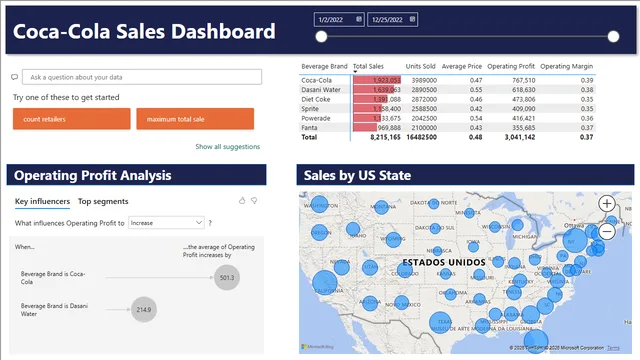
Task: Select the New York sales bubble
Action: pyautogui.click(x=575, y=240)
